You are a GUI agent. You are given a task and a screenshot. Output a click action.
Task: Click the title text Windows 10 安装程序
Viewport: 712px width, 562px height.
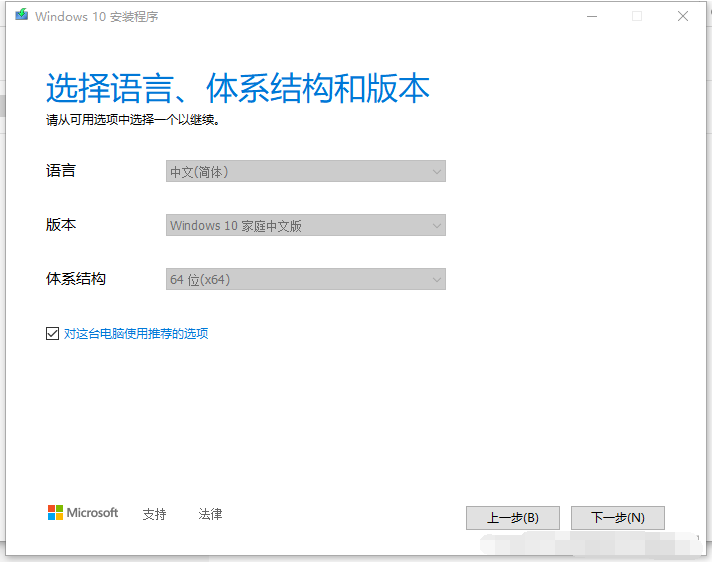point(97,16)
